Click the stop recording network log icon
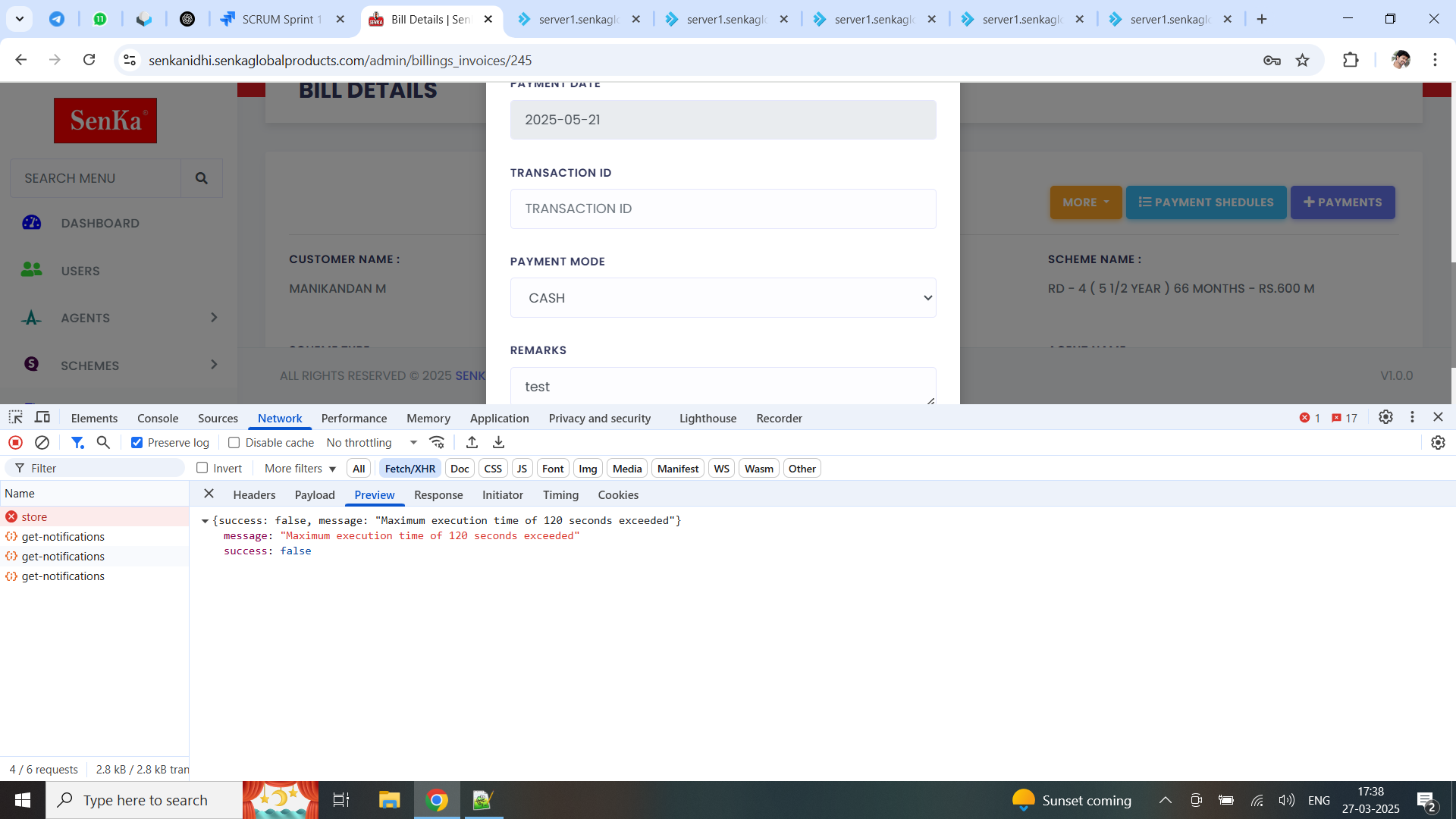Image resolution: width=1456 pixels, height=819 pixels. [x=15, y=443]
